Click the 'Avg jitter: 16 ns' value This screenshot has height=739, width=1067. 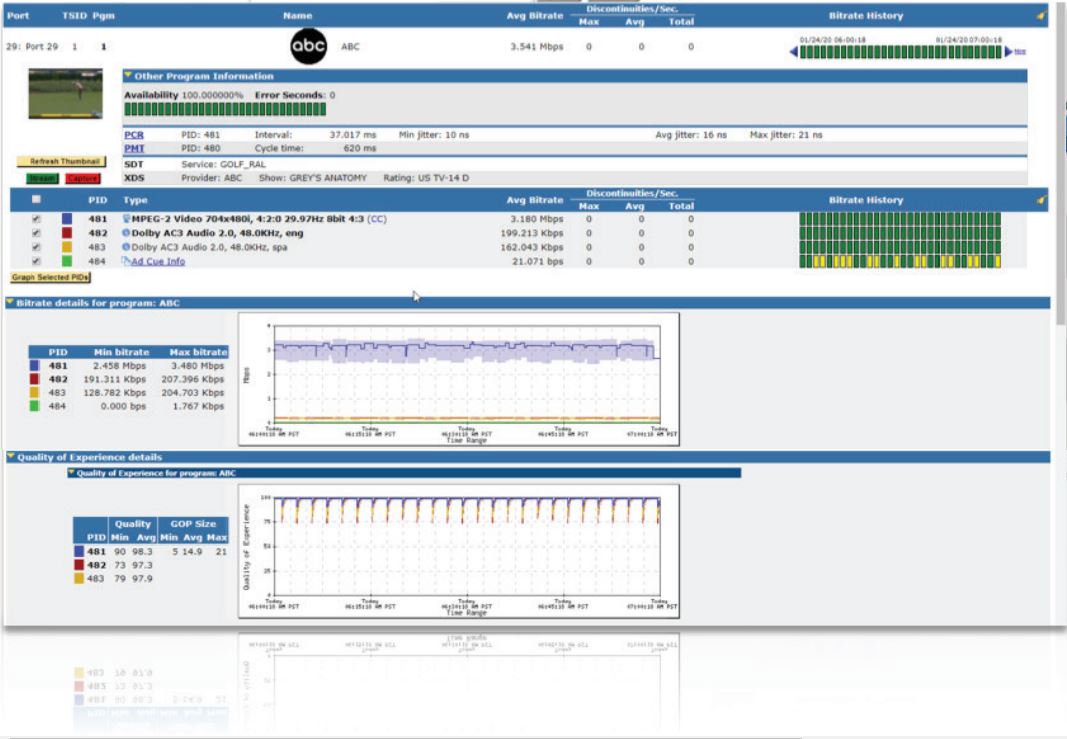tap(691, 135)
